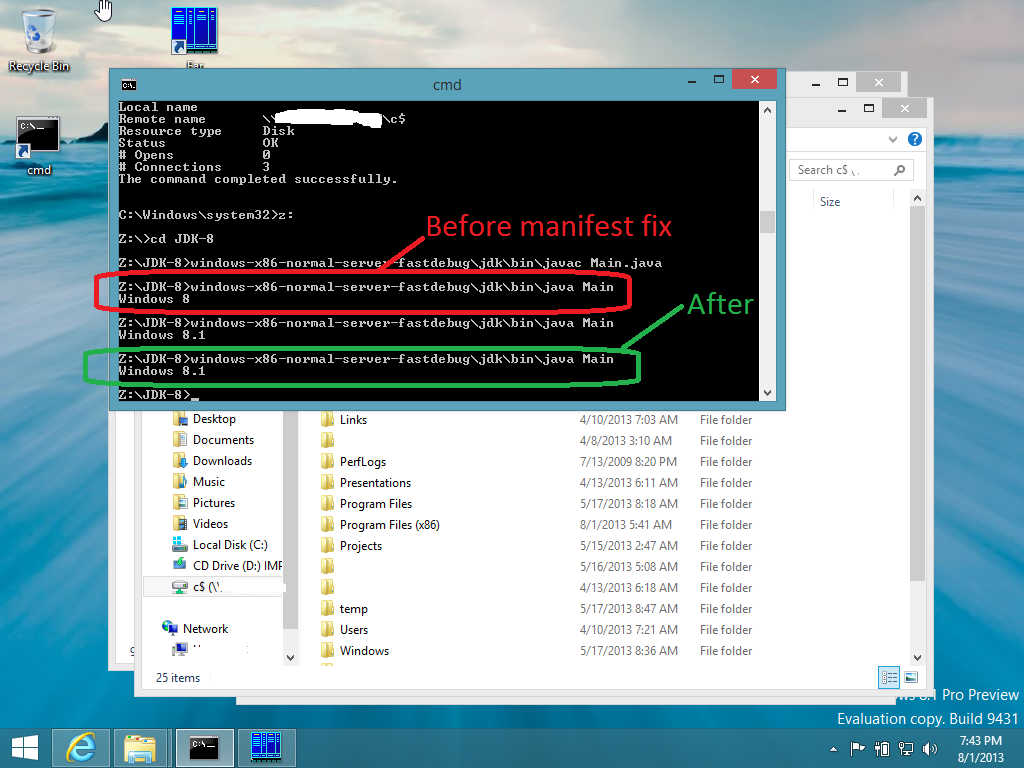Select Network in the navigation pane
This screenshot has width=1024, height=768.
pyautogui.click(x=205, y=629)
